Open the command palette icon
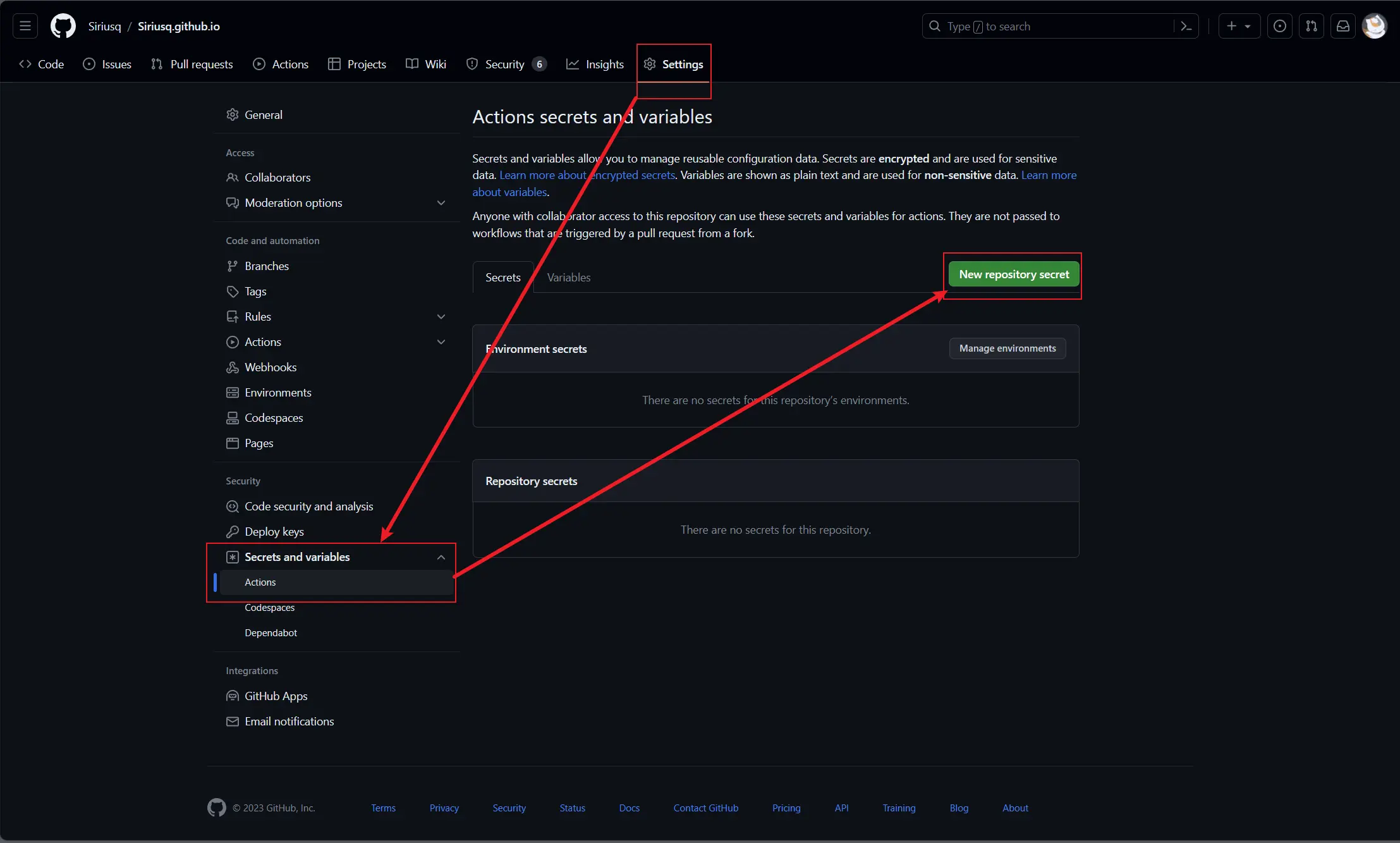1400x843 pixels. (x=1186, y=26)
